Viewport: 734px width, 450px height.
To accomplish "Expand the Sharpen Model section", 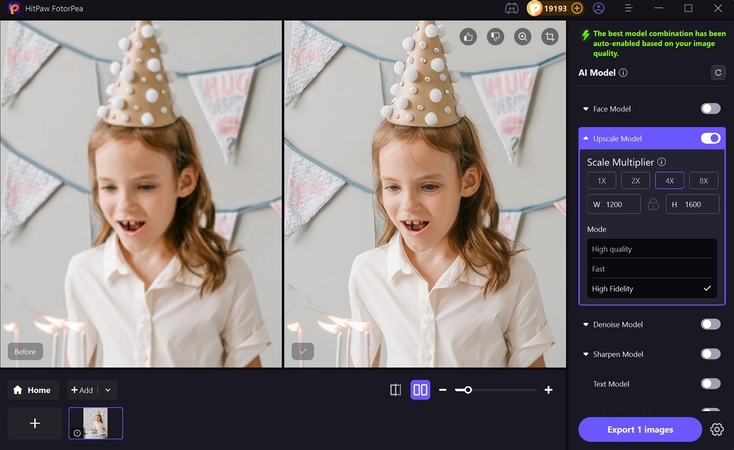I will [585, 354].
